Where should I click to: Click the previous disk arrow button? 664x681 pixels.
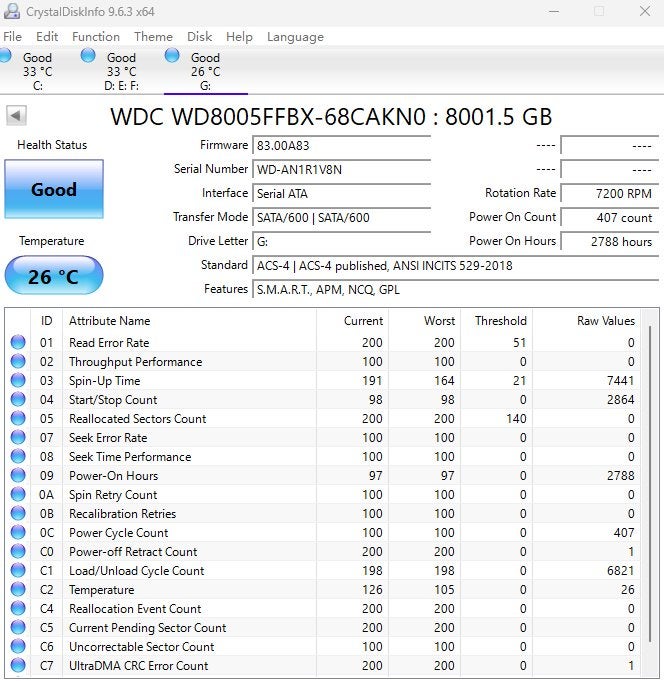17,116
